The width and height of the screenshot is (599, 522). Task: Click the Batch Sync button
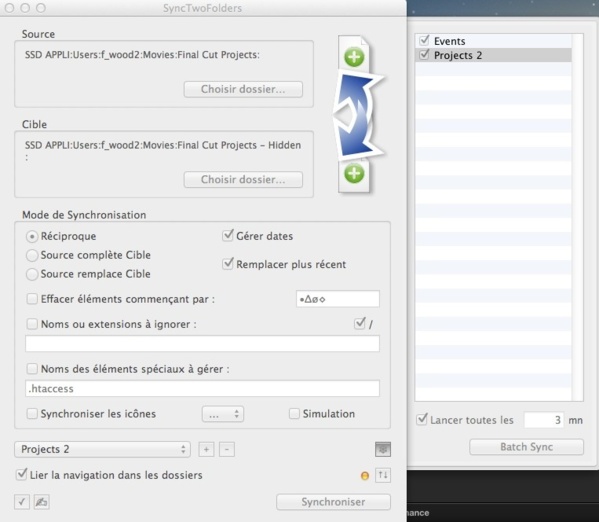(x=526, y=447)
